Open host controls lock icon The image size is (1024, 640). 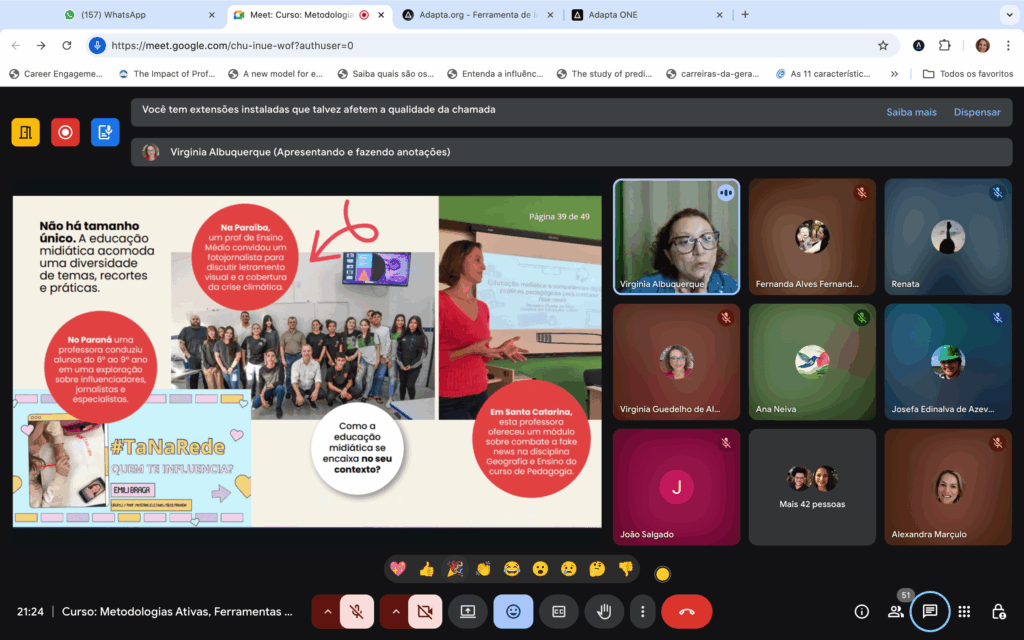click(x=998, y=611)
